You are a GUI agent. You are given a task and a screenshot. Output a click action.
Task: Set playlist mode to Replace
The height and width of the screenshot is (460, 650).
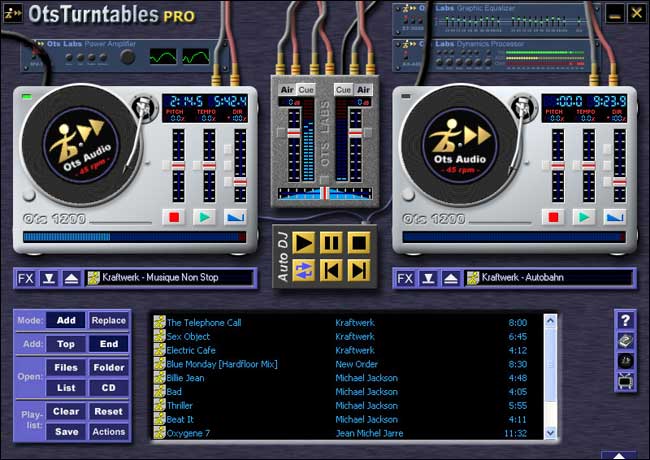coord(108,321)
